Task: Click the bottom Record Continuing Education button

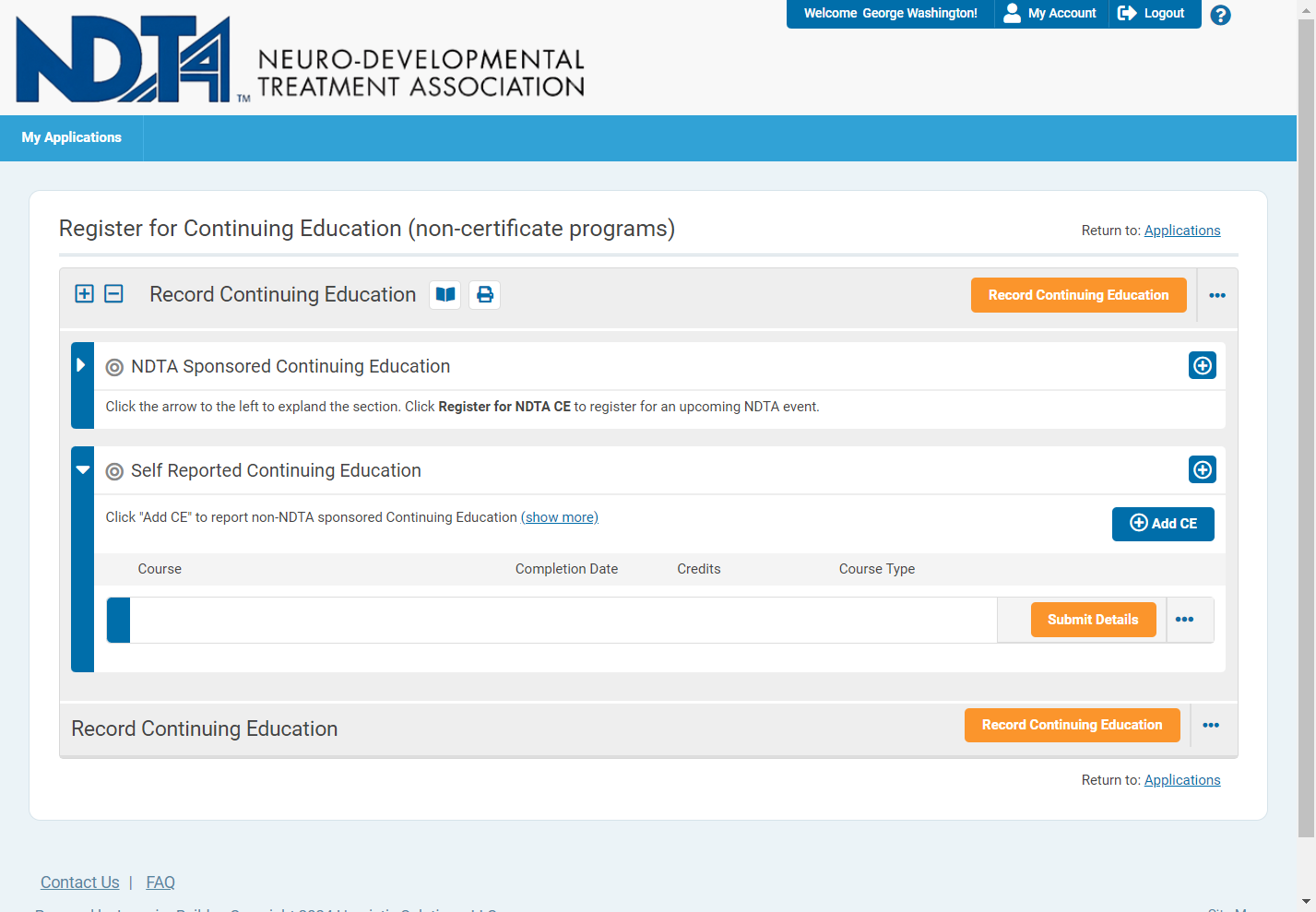Action: tap(1073, 725)
